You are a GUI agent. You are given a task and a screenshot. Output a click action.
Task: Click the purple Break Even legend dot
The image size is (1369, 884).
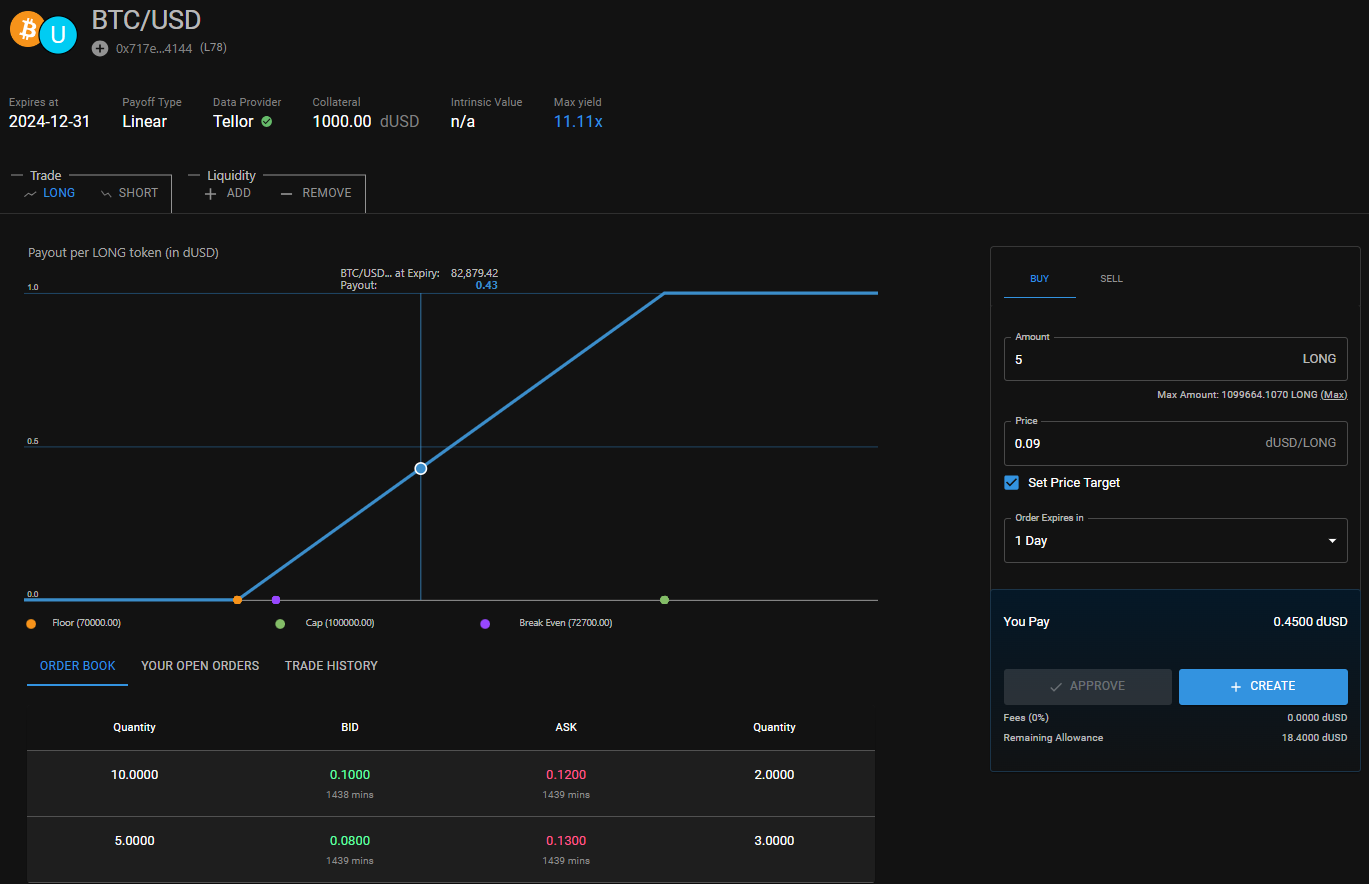(x=485, y=623)
